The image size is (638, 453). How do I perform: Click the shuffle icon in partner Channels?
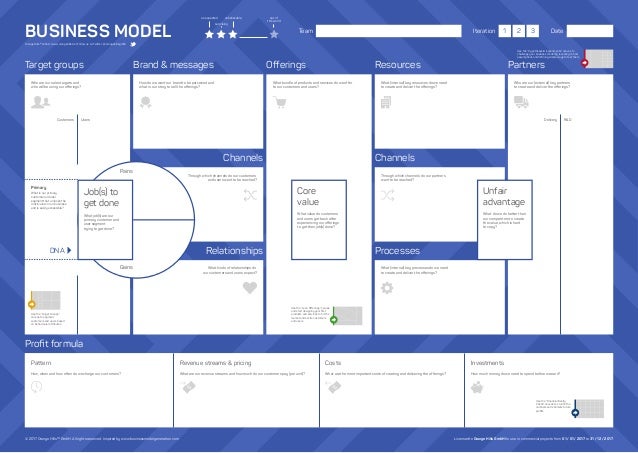(x=387, y=195)
